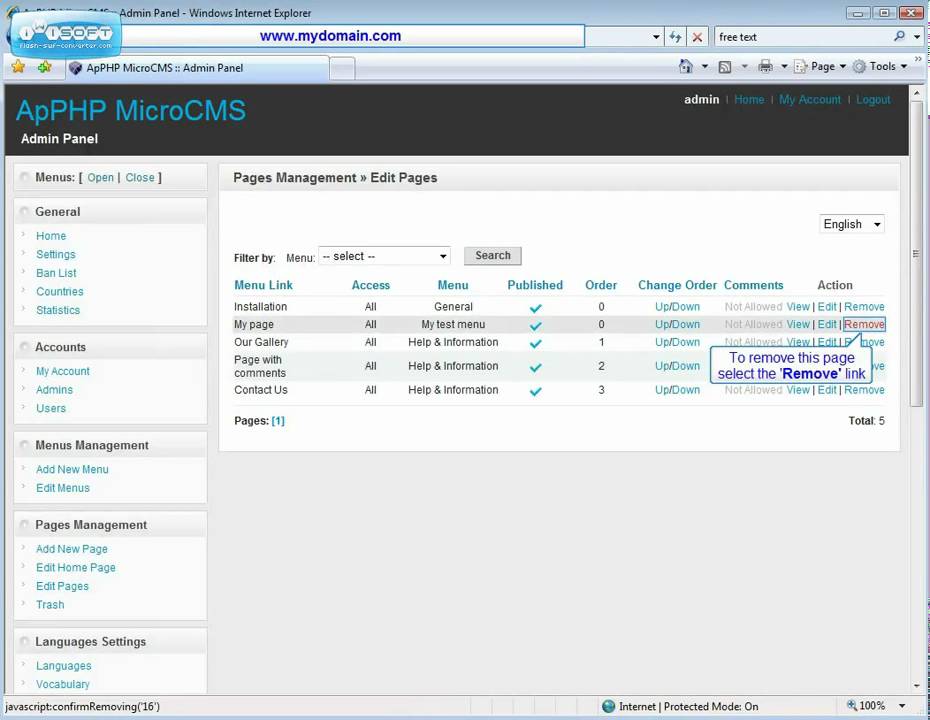Open My Account in the header

pyautogui.click(x=810, y=100)
